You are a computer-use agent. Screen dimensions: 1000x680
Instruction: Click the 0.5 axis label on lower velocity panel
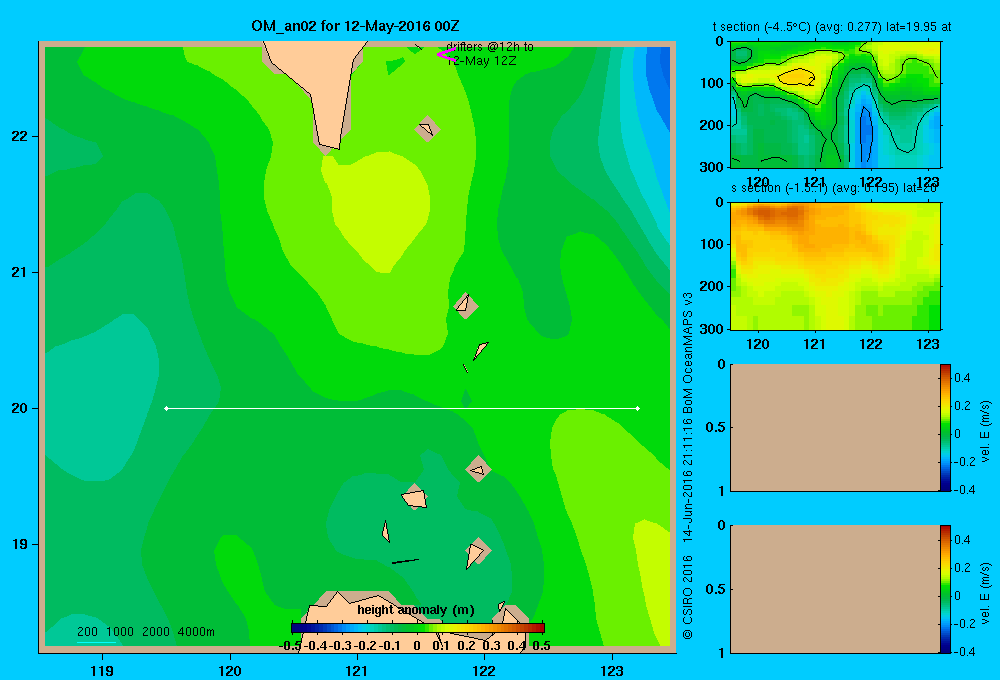click(716, 589)
